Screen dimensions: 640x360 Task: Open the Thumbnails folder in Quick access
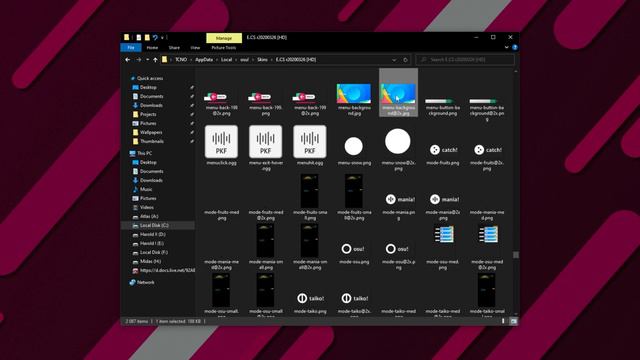point(152,141)
